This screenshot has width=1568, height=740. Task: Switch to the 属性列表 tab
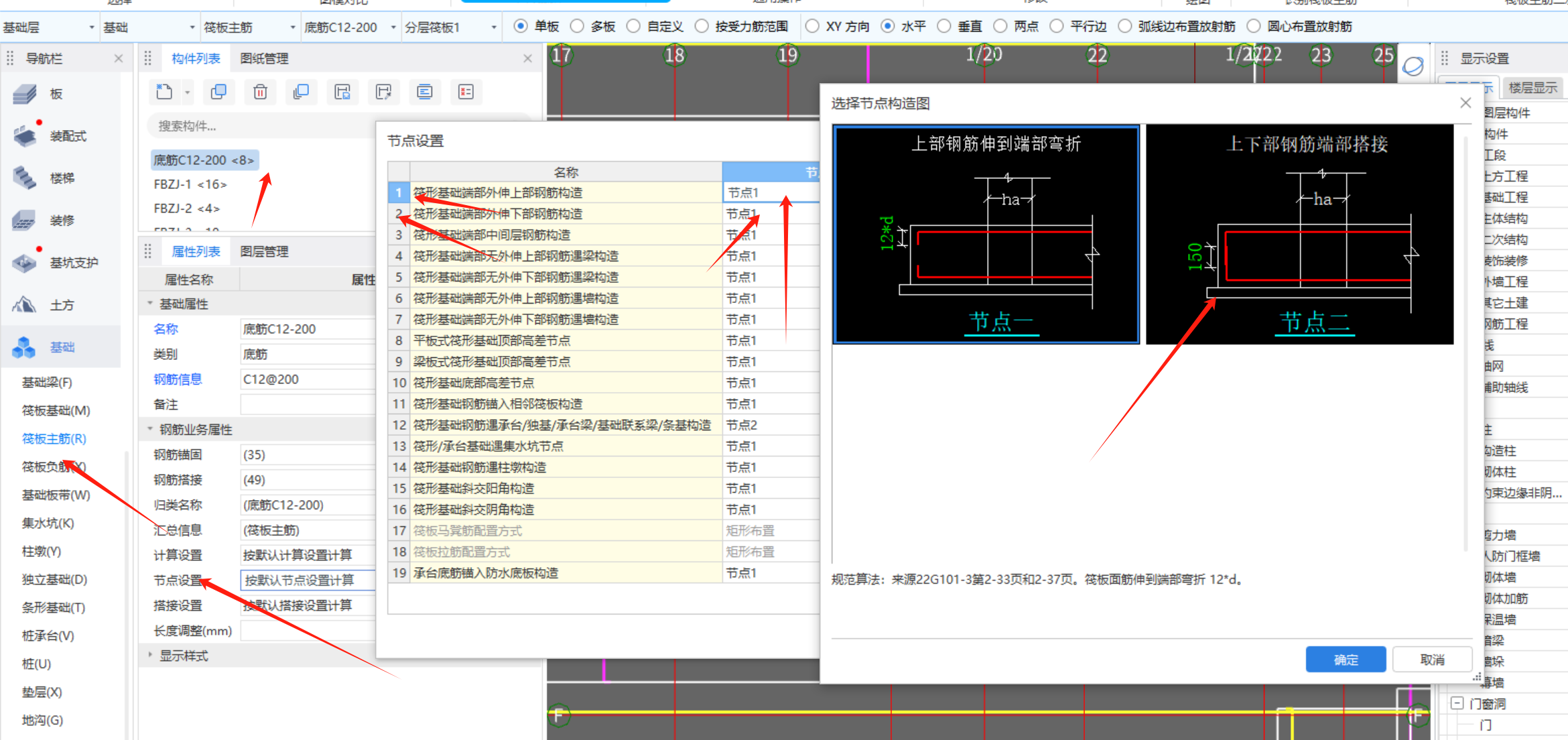pyautogui.click(x=196, y=251)
